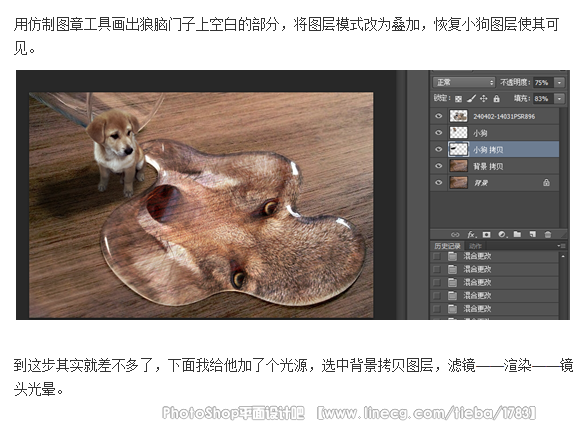Viewport: 586px width, 430px height.
Task: Toggle visibility of the 小狗 layer
Action: 439,133
